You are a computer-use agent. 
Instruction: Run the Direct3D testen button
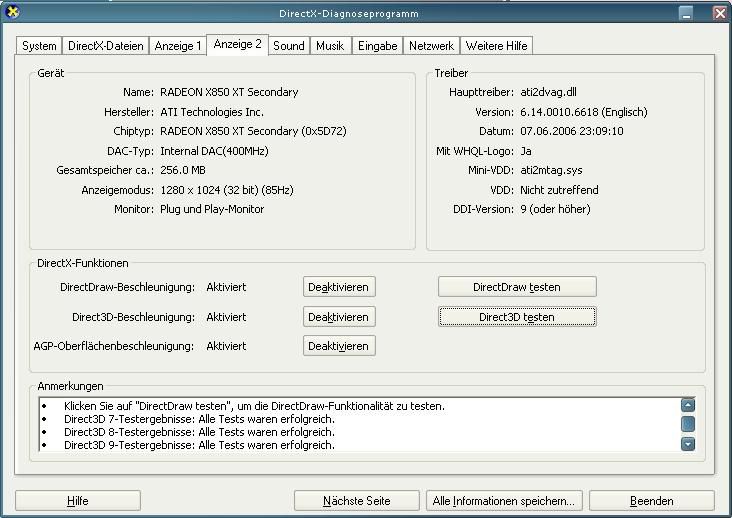[x=516, y=317]
